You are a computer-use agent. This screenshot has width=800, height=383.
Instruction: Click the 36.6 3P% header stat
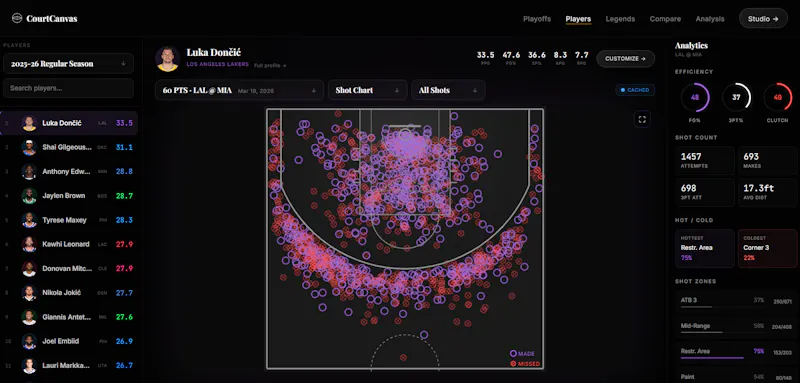[537, 57]
